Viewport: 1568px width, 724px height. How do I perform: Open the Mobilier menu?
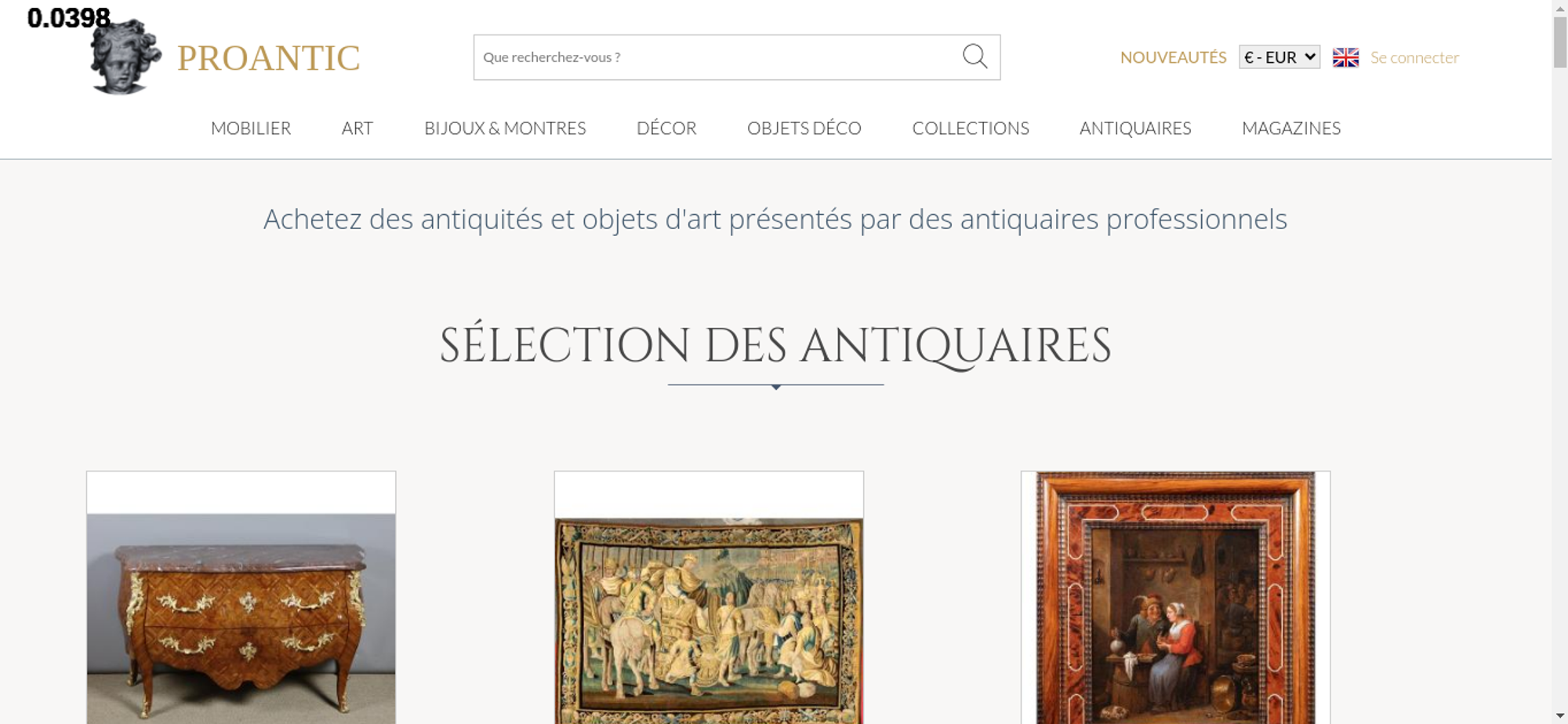(x=251, y=128)
